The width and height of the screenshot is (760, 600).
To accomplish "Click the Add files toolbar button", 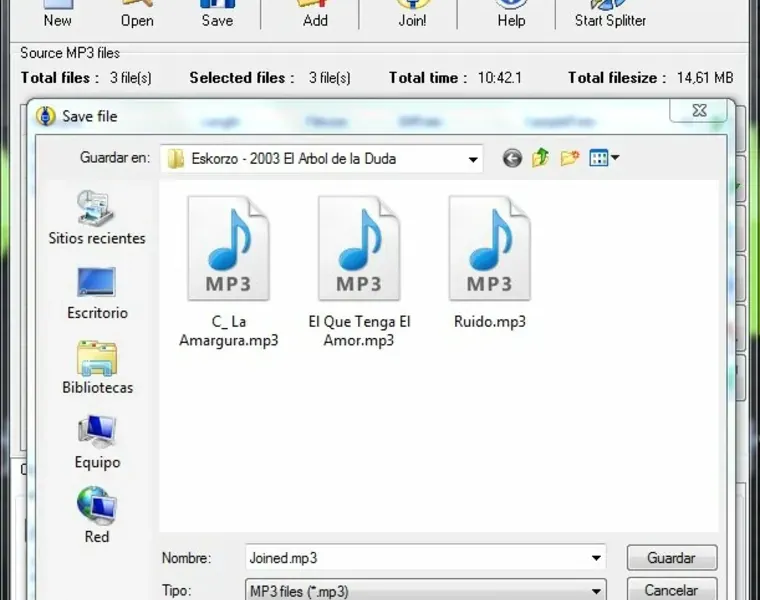I will point(316,14).
